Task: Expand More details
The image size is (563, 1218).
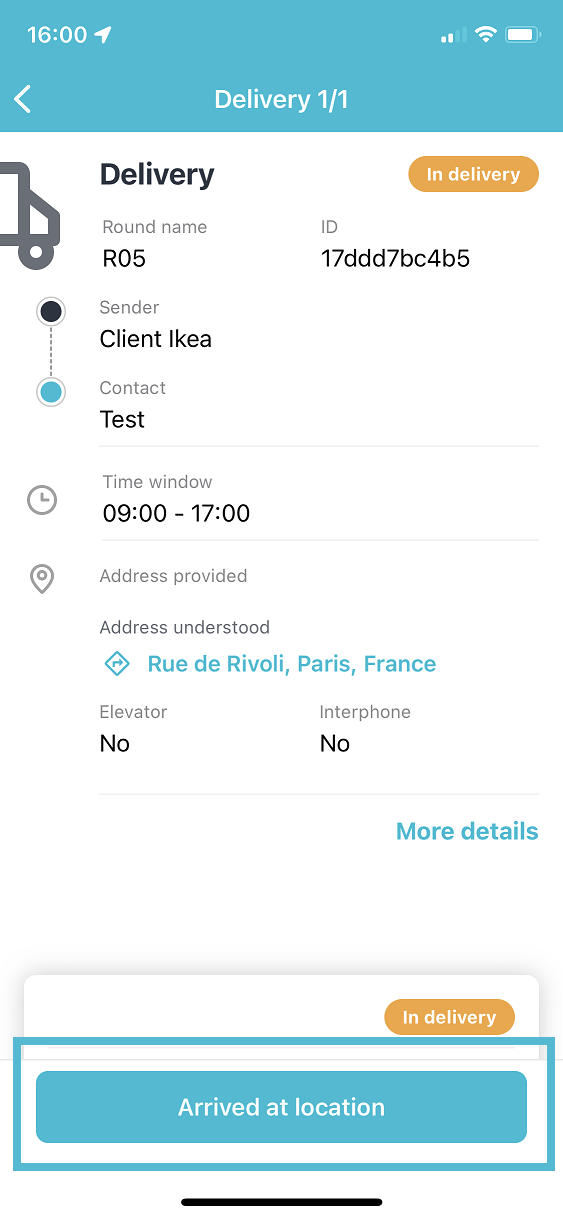Action: pos(467,831)
